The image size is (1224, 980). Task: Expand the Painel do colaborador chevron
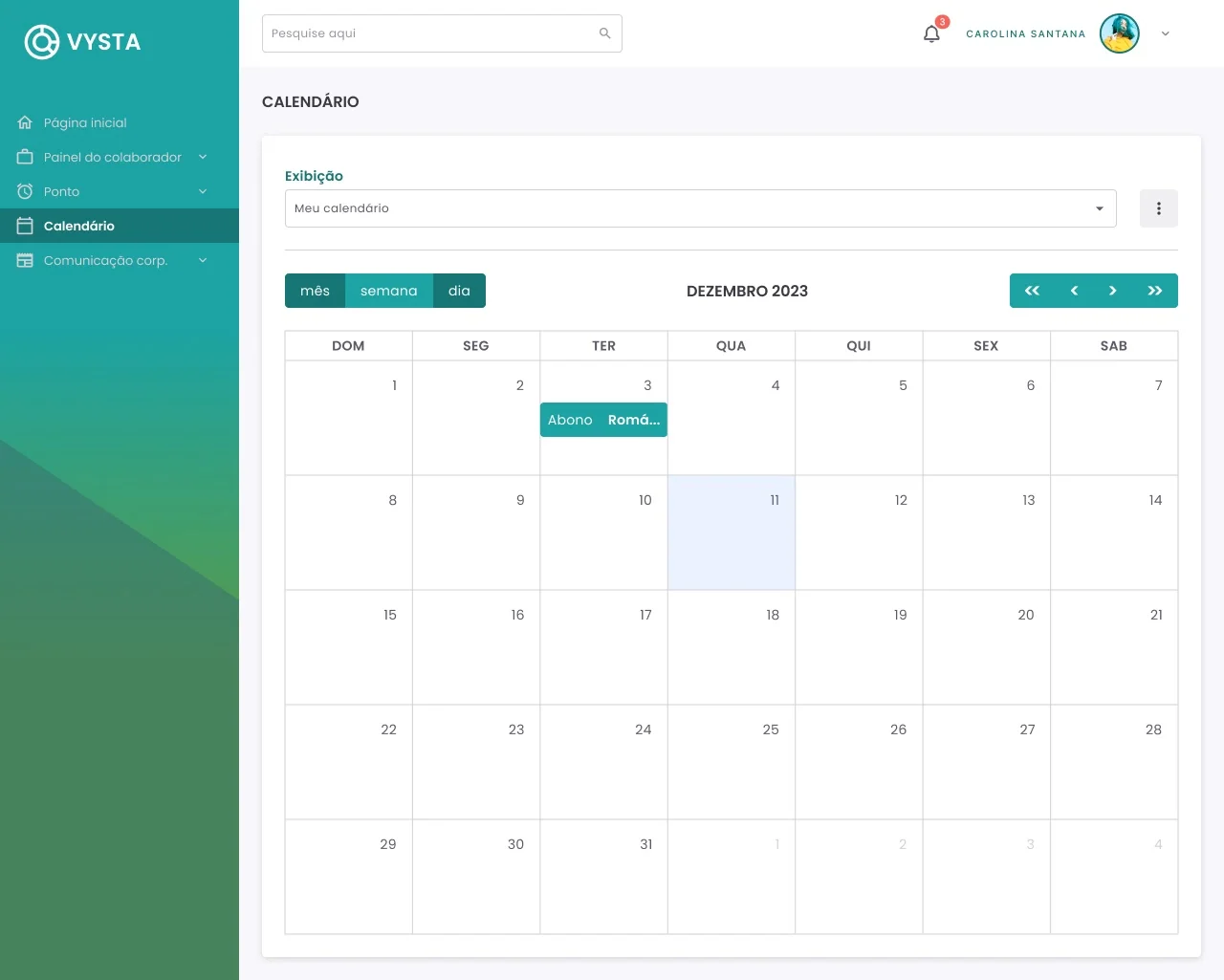(x=203, y=157)
